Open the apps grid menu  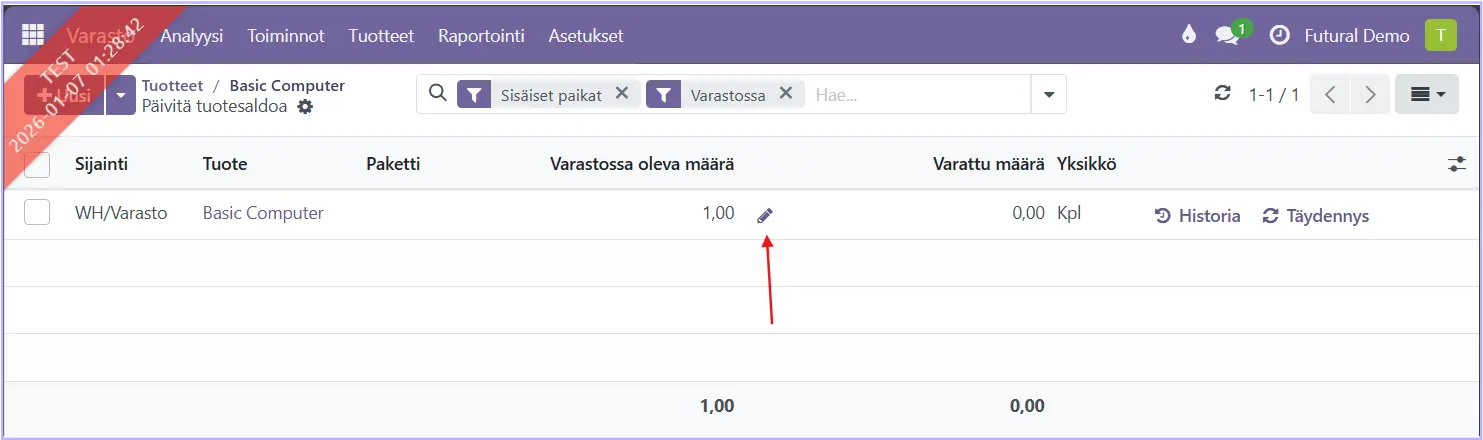click(x=32, y=34)
